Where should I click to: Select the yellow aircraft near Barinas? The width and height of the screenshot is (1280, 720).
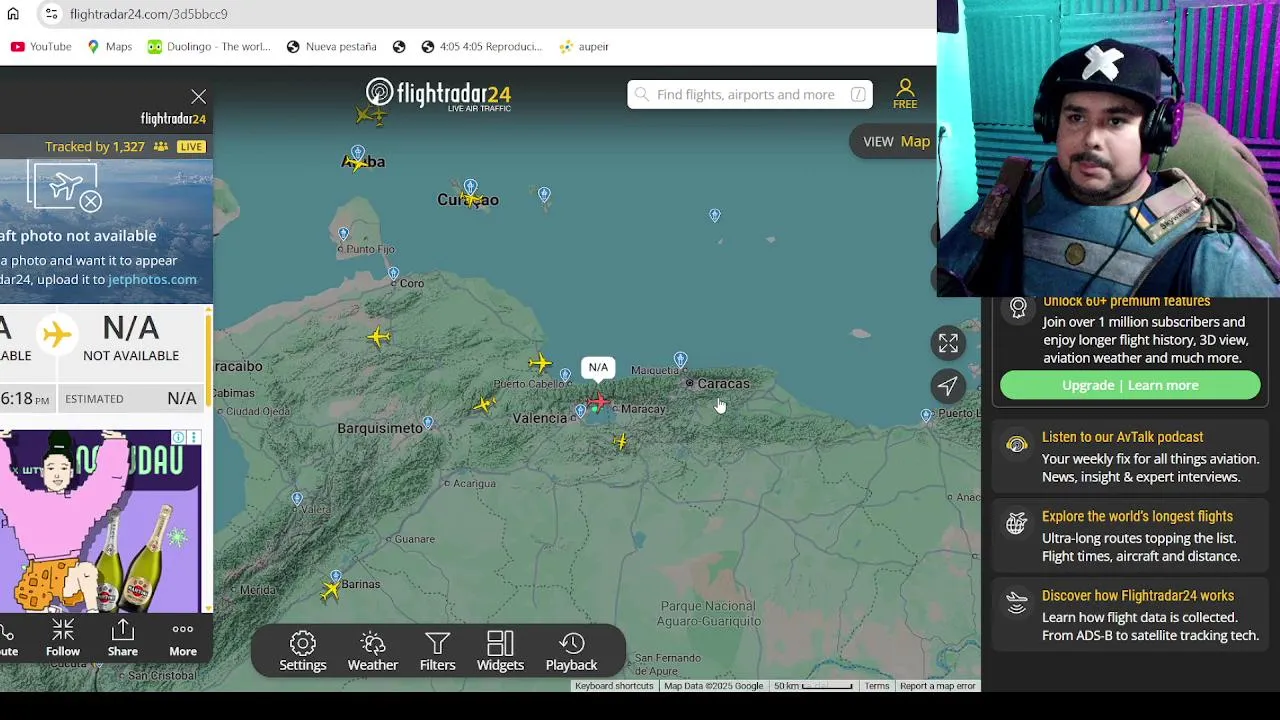(x=330, y=592)
